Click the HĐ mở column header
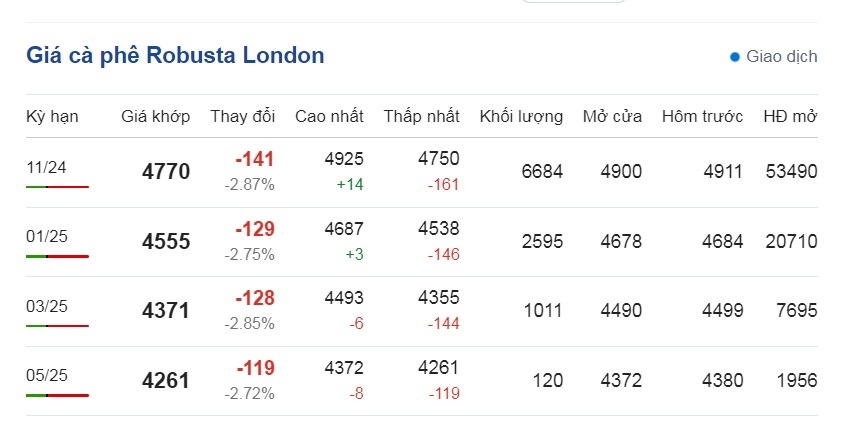 pos(790,116)
